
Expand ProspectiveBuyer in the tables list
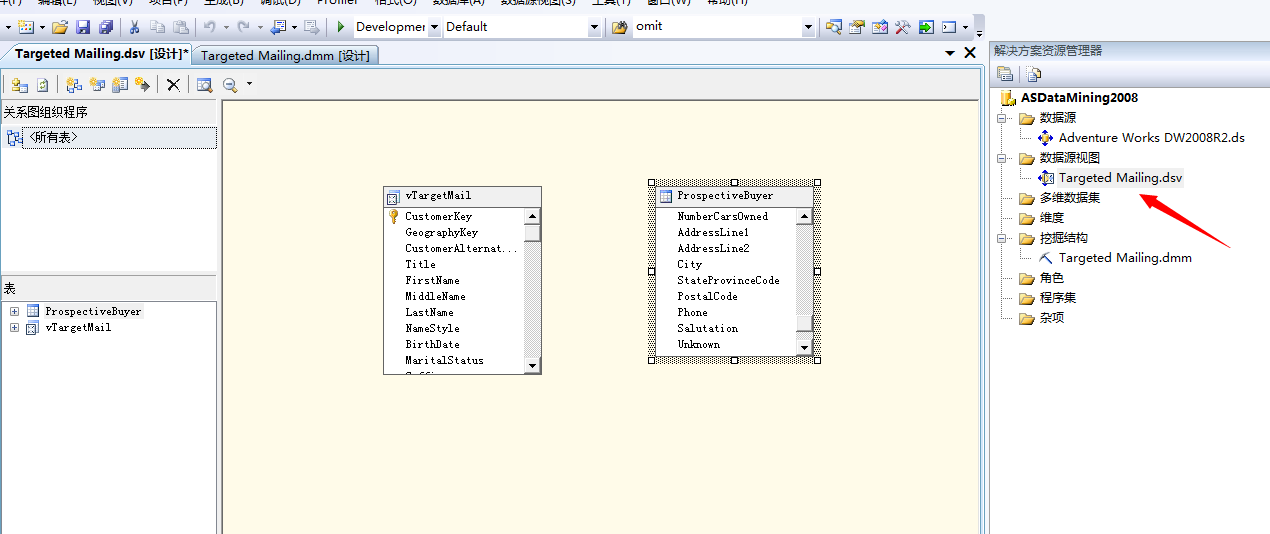pos(15,311)
